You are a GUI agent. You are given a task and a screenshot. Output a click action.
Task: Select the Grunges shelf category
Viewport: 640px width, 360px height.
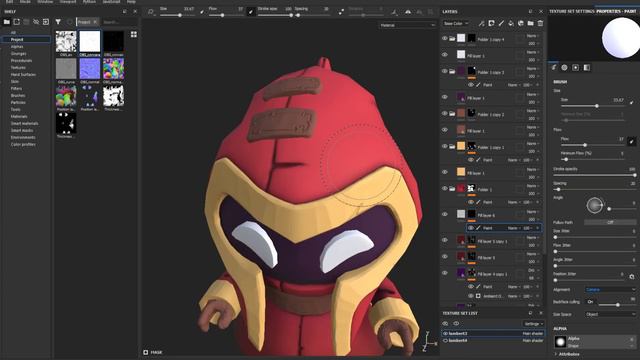coord(18,53)
